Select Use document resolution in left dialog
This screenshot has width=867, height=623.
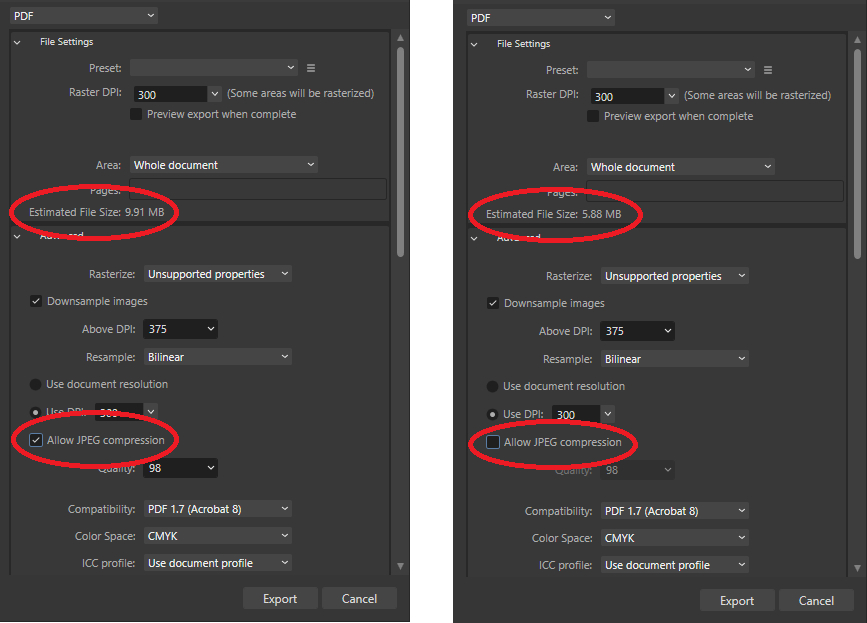[36, 384]
